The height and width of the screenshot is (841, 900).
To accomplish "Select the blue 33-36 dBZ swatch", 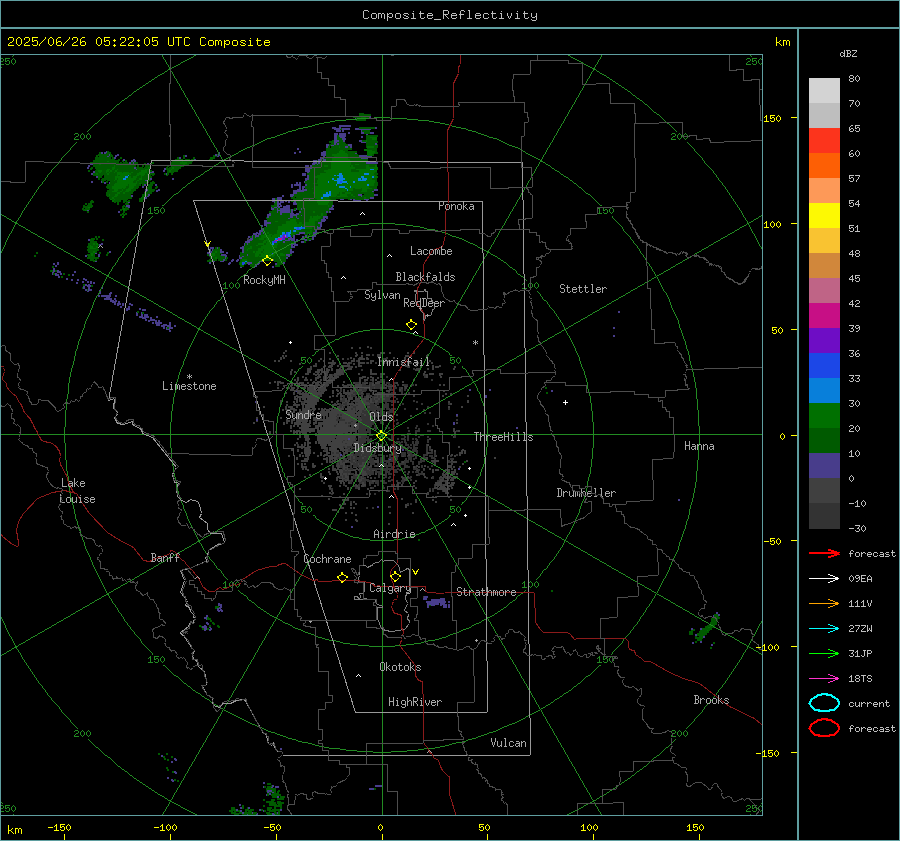I will tap(824, 365).
